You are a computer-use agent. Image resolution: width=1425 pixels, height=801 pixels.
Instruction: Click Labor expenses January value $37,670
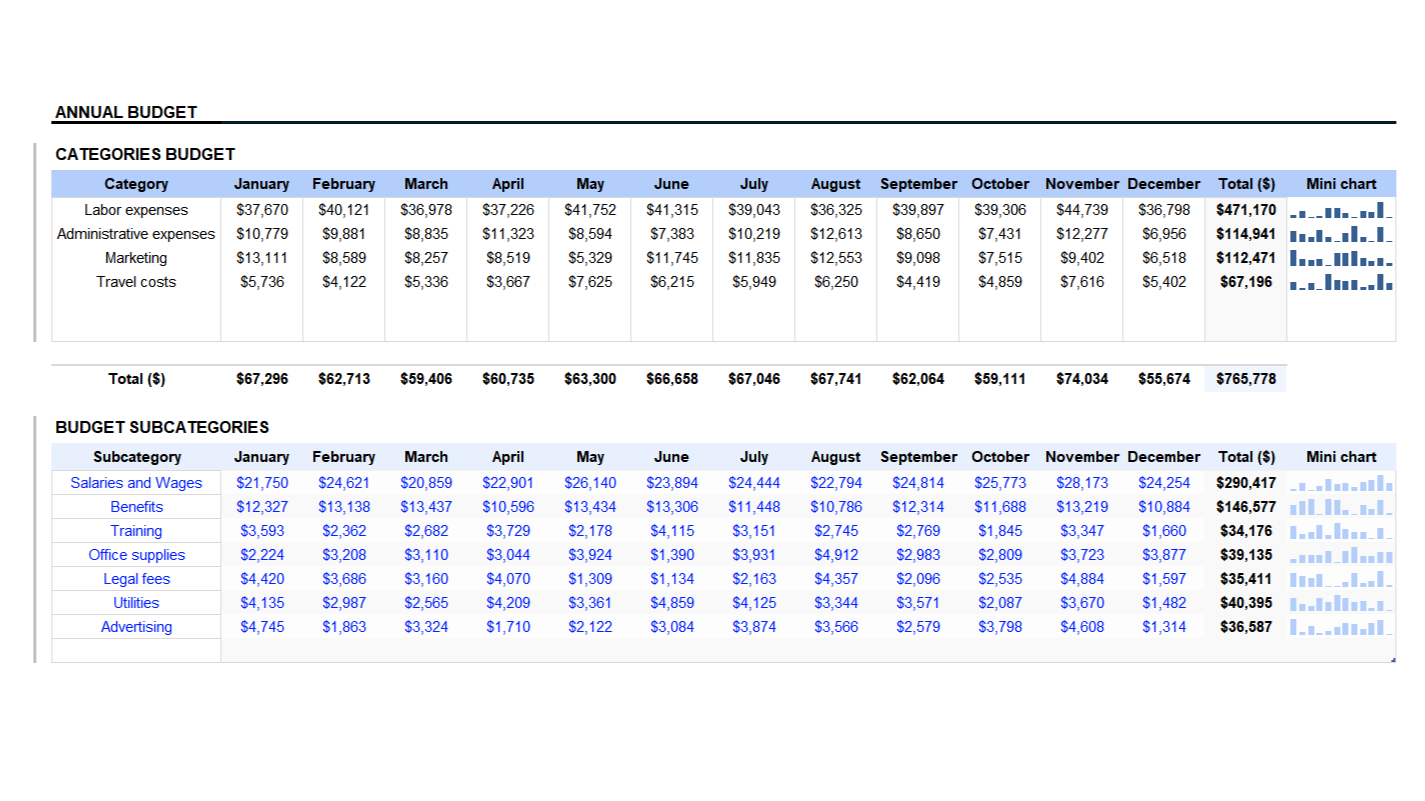coord(262,210)
